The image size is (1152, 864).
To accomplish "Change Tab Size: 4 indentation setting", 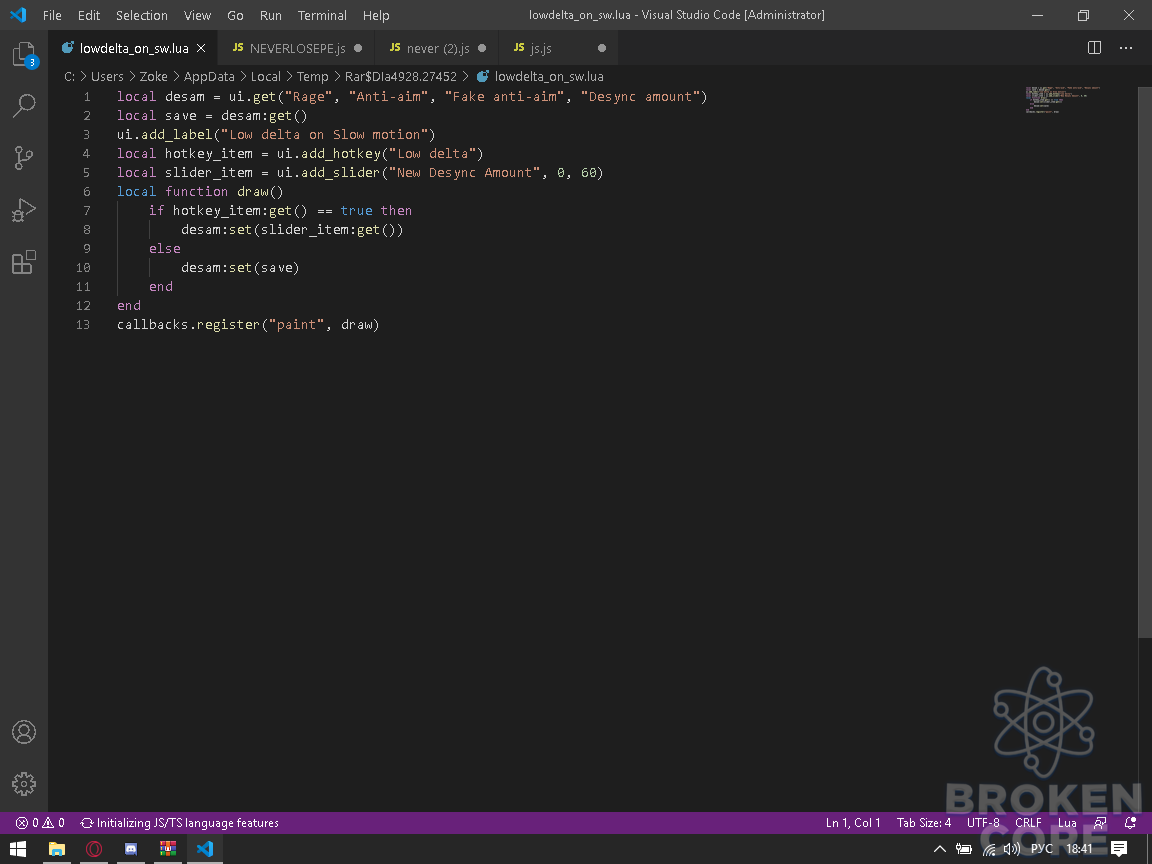I will pos(924,823).
